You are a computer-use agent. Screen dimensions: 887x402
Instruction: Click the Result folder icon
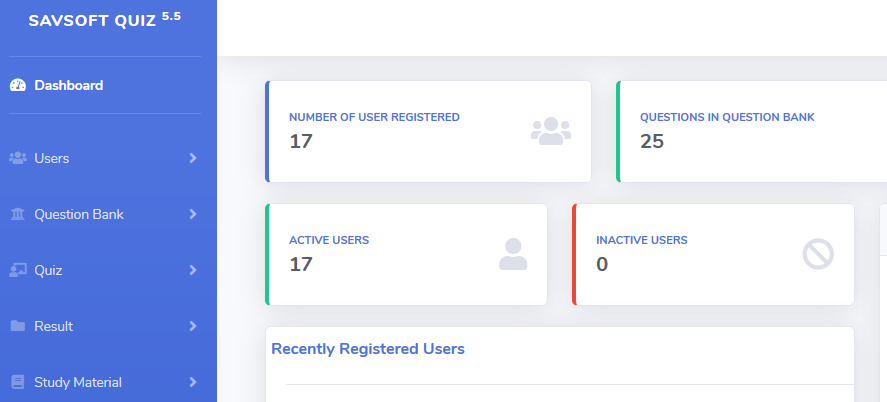18,326
